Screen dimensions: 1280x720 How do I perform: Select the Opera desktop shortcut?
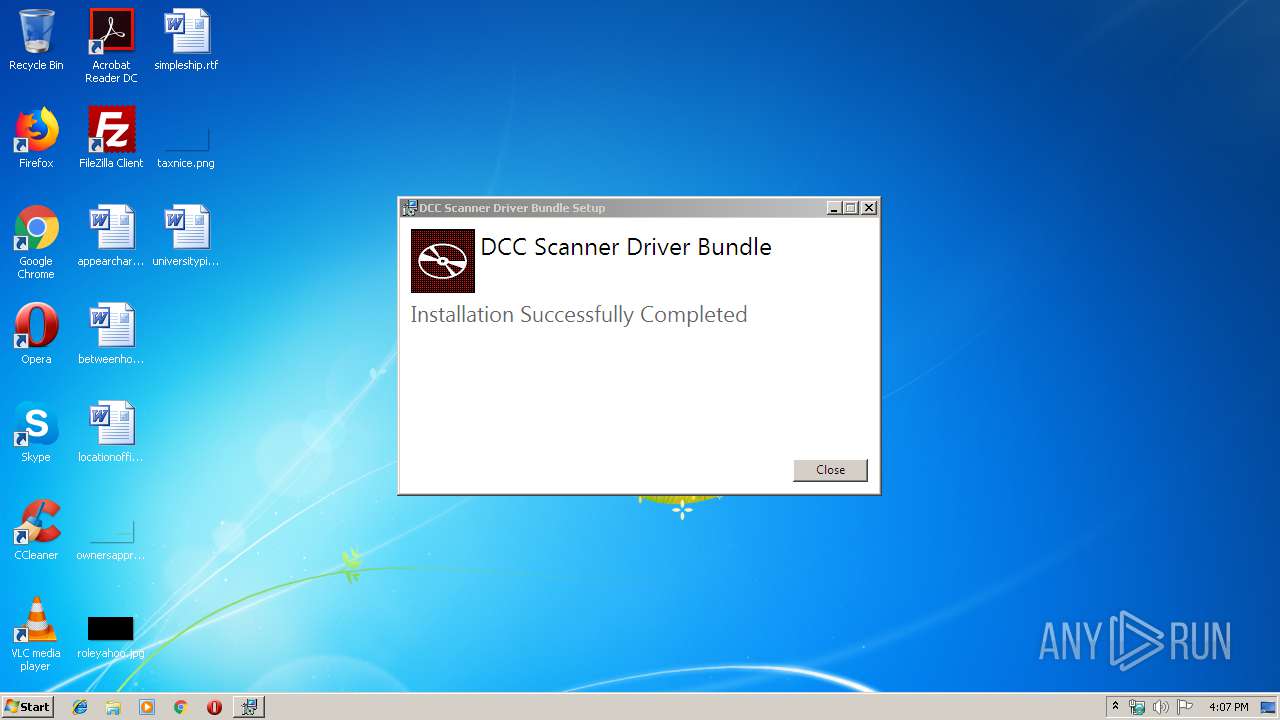tap(36, 334)
